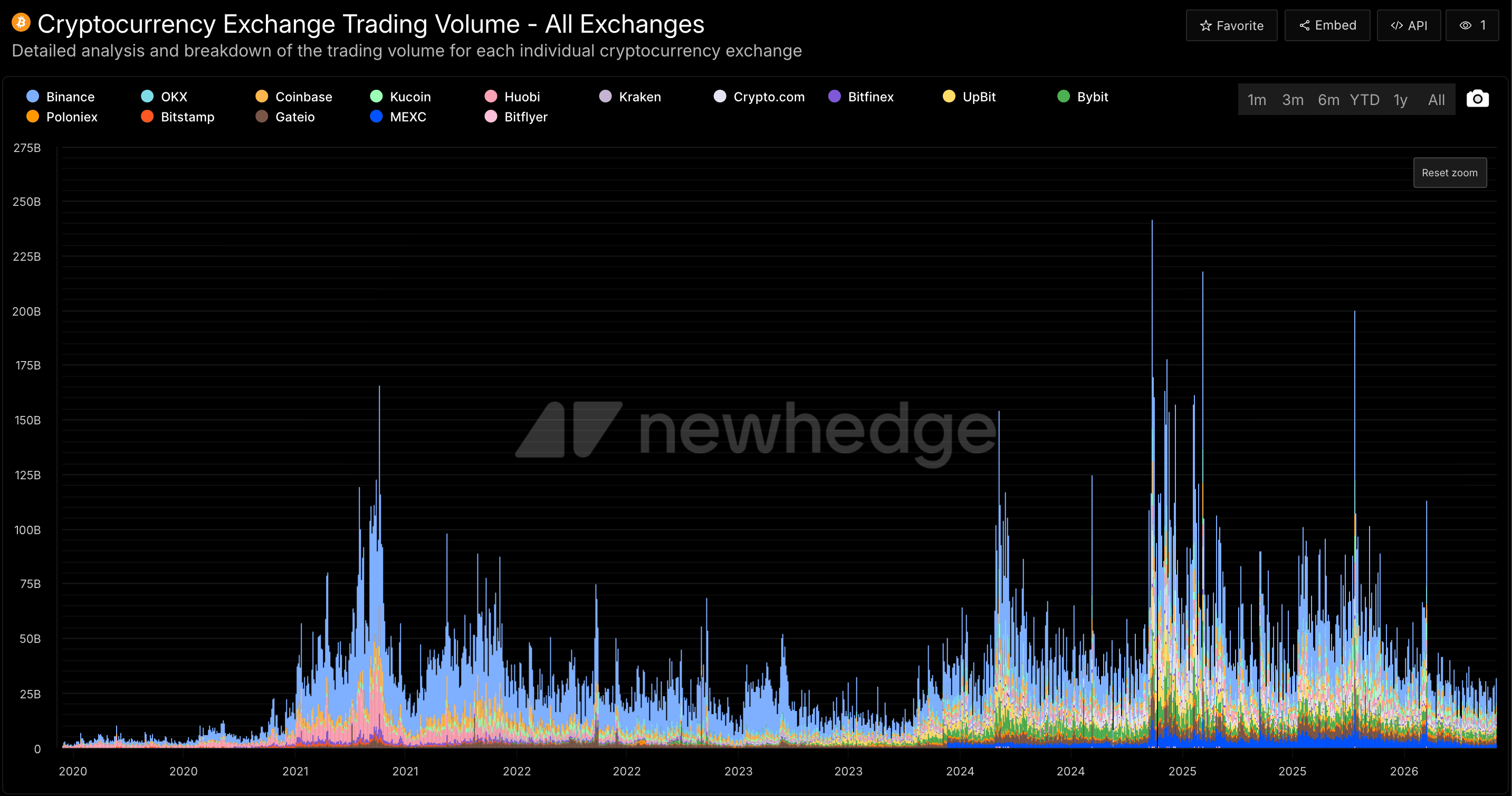Image resolution: width=1512 pixels, height=796 pixels.
Task: Toggle Kucoin series in legend
Action: [x=400, y=97]
